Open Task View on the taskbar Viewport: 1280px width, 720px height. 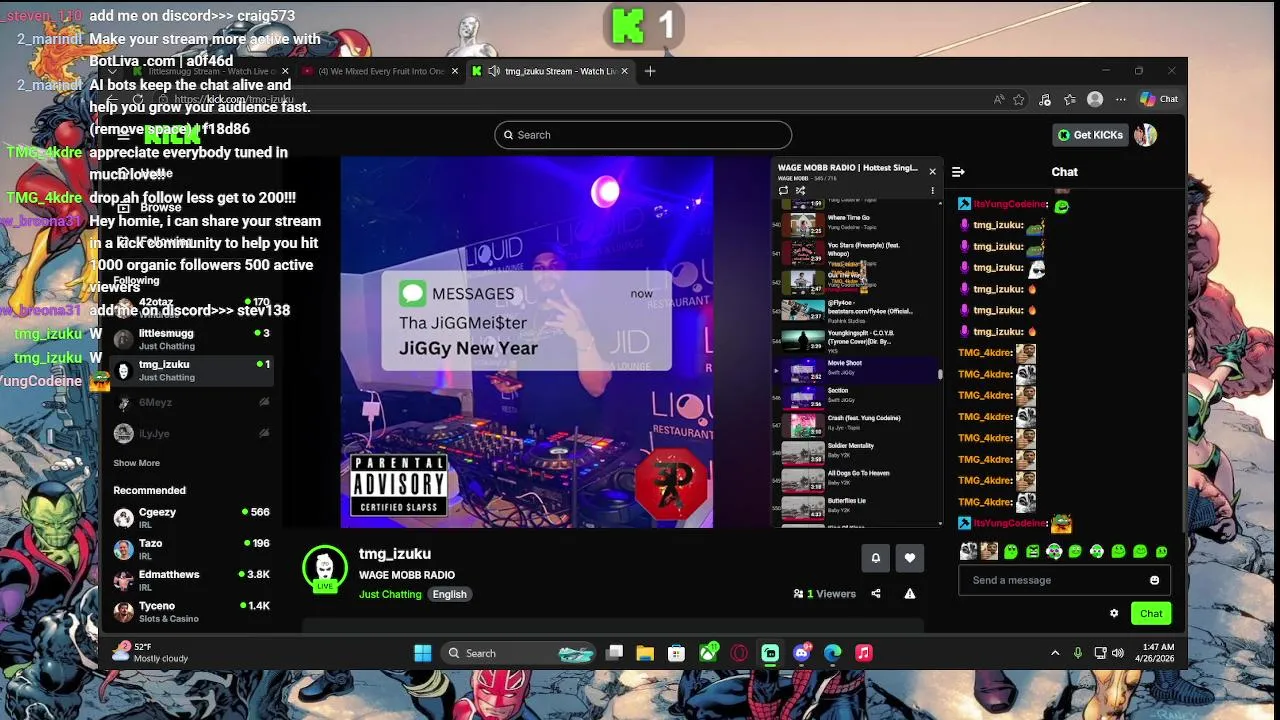[614, 653]
